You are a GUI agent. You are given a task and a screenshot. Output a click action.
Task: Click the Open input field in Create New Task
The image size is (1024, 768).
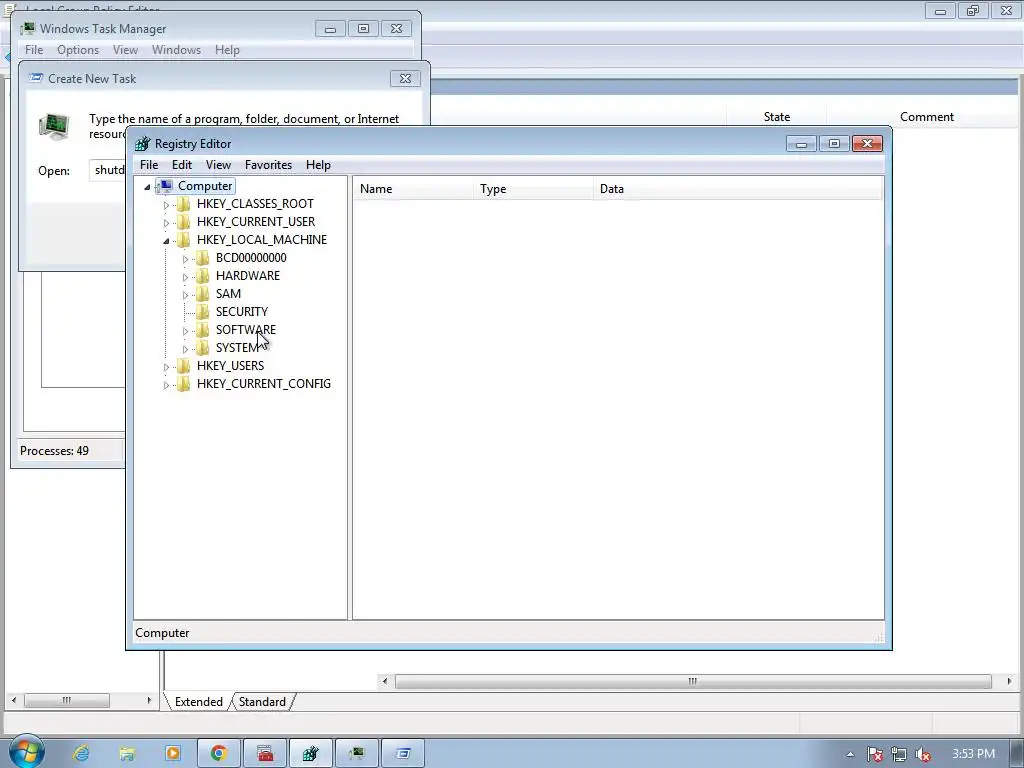click(x=107, y=170)
